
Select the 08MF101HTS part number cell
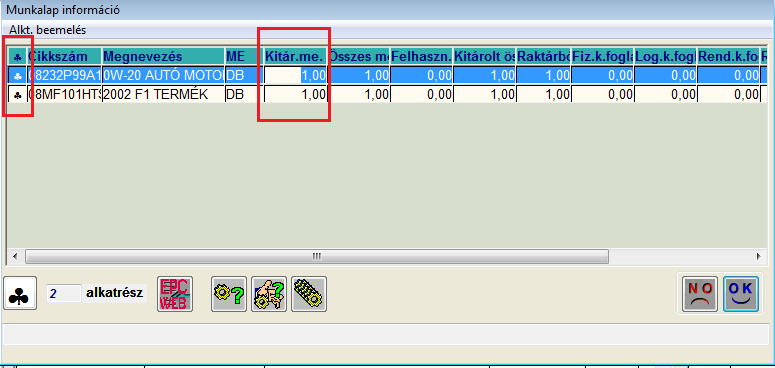point(64,94)
